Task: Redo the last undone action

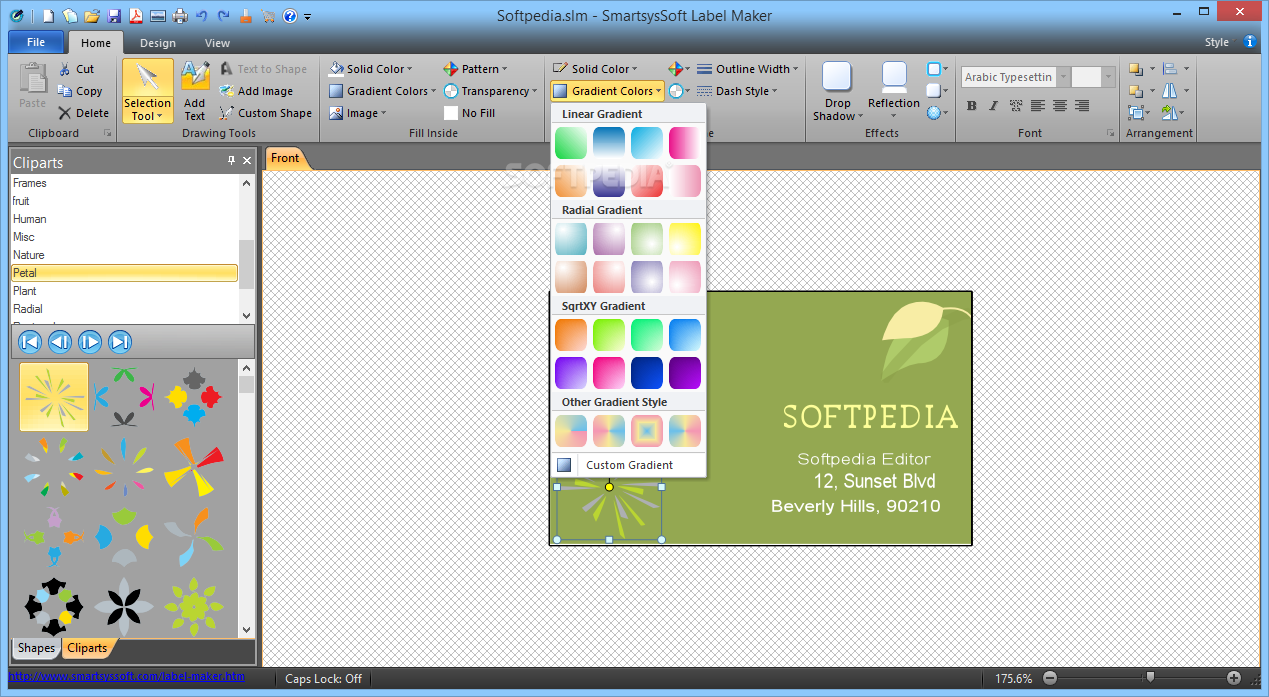Action: [x=223, y=16]
